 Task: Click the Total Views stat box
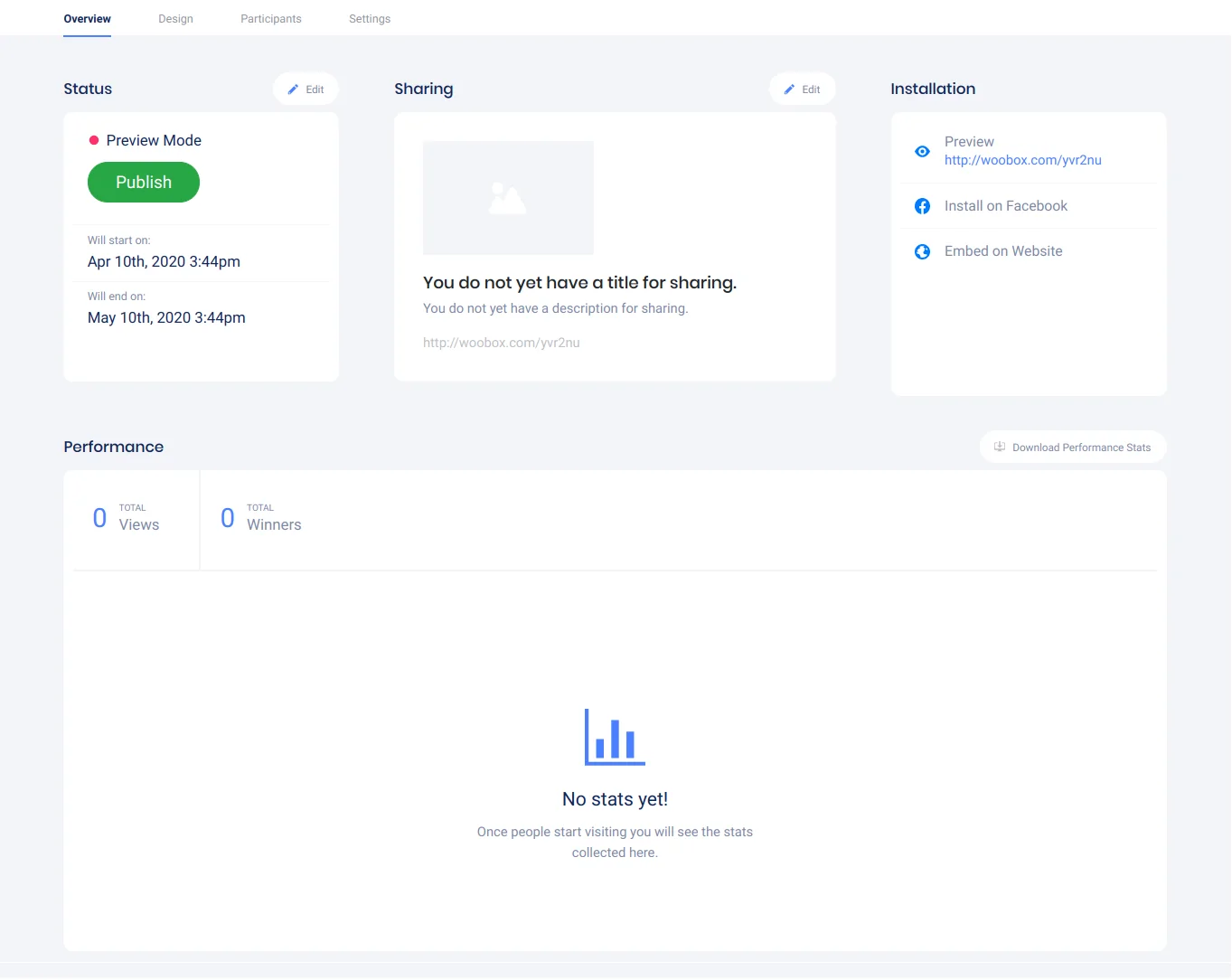pos(131,518)
